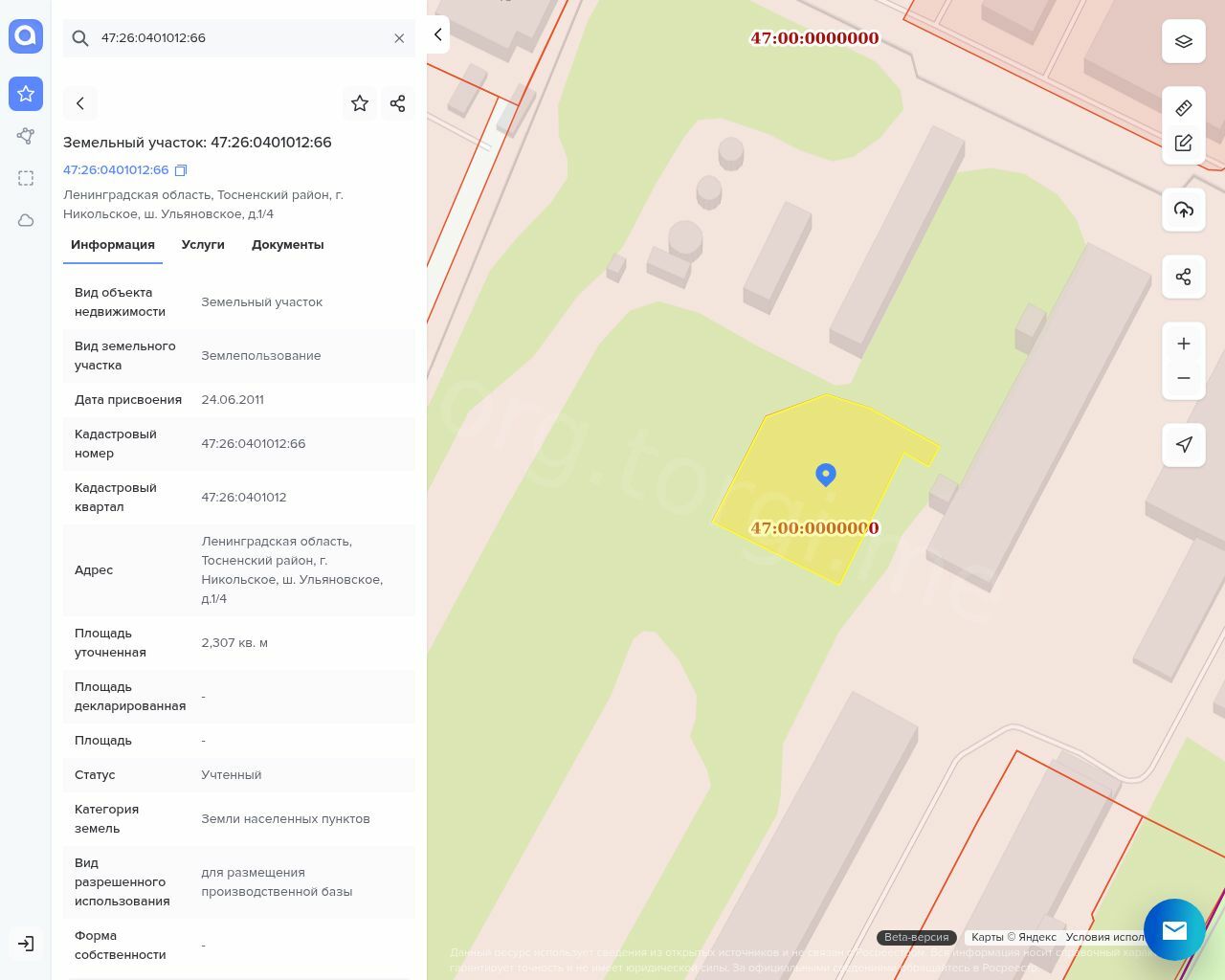Add this parcel to favorites with the star
This screenshot has height=980, width=1225.
(360, 103)
